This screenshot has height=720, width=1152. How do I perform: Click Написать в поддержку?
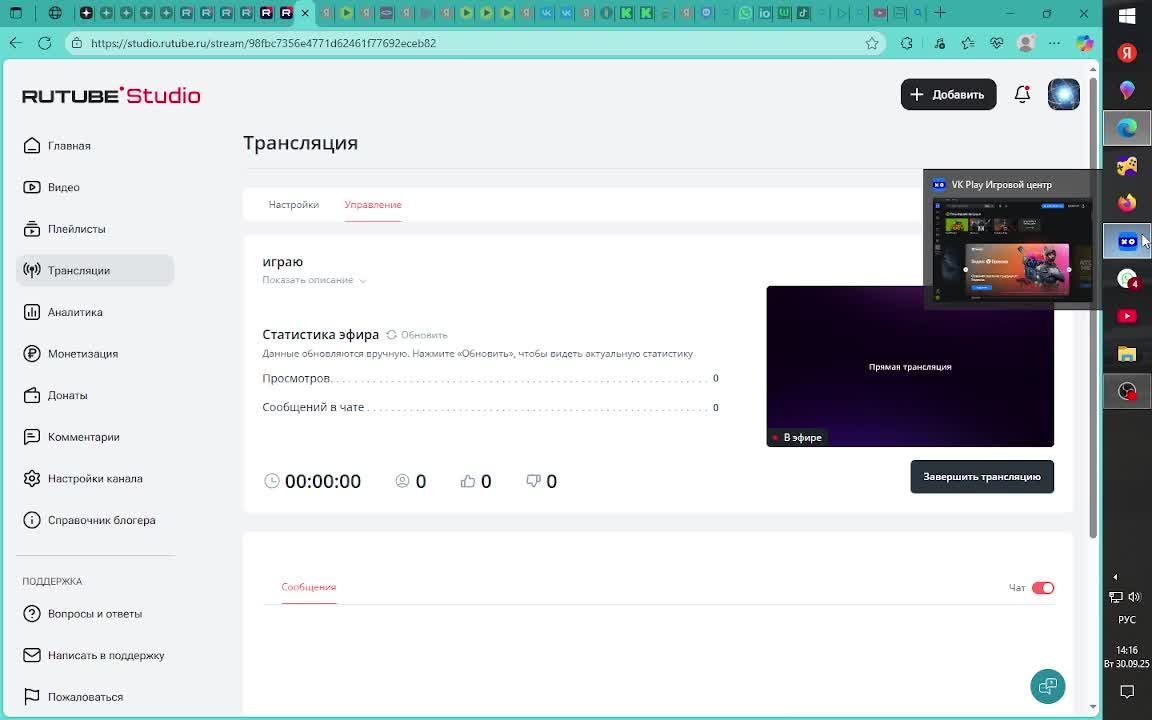tap(95, 655)
